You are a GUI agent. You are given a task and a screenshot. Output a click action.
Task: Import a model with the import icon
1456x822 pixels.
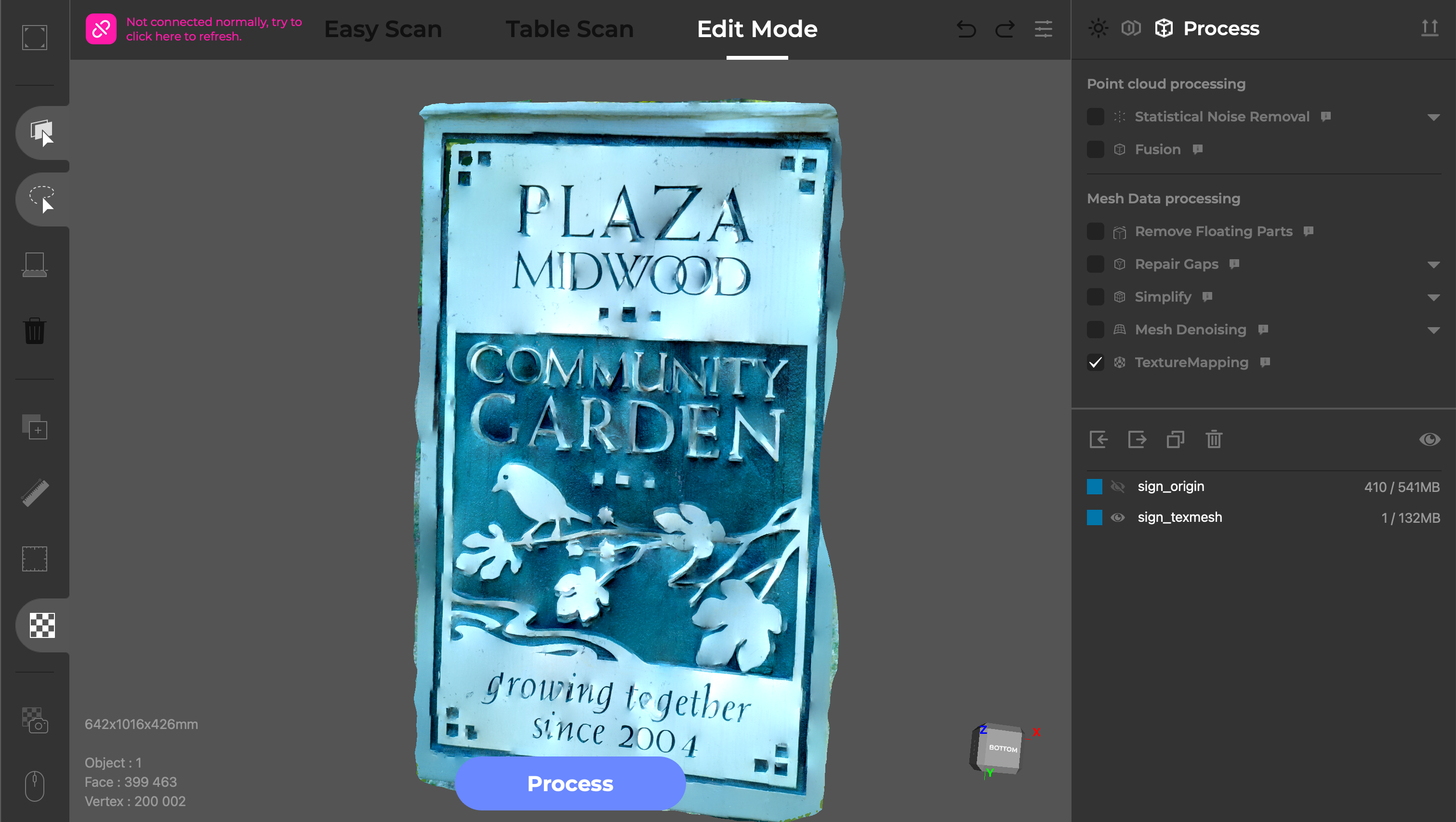point(1098,439)
